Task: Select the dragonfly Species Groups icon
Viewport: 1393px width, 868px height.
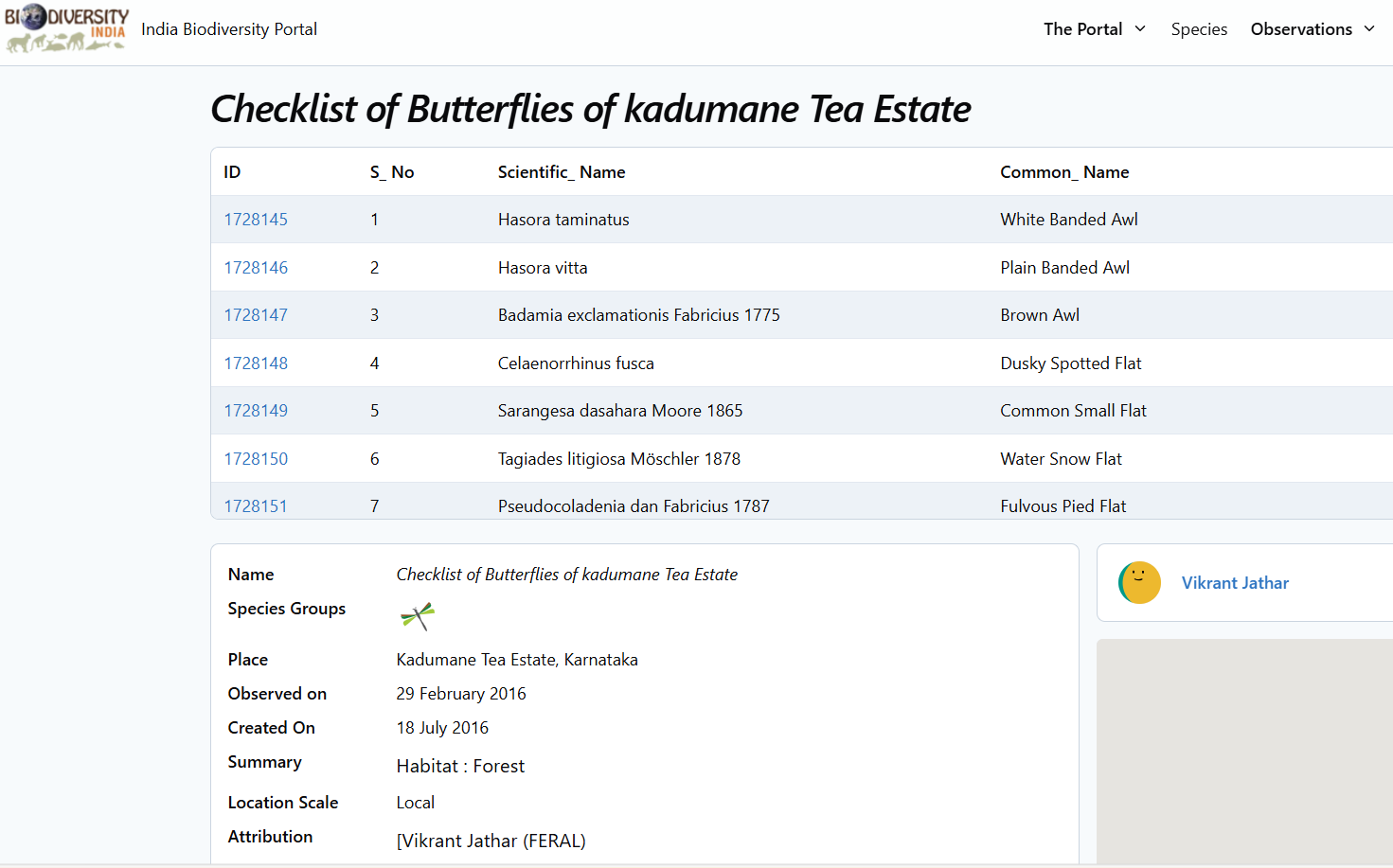Action: [x=417, y=615]
